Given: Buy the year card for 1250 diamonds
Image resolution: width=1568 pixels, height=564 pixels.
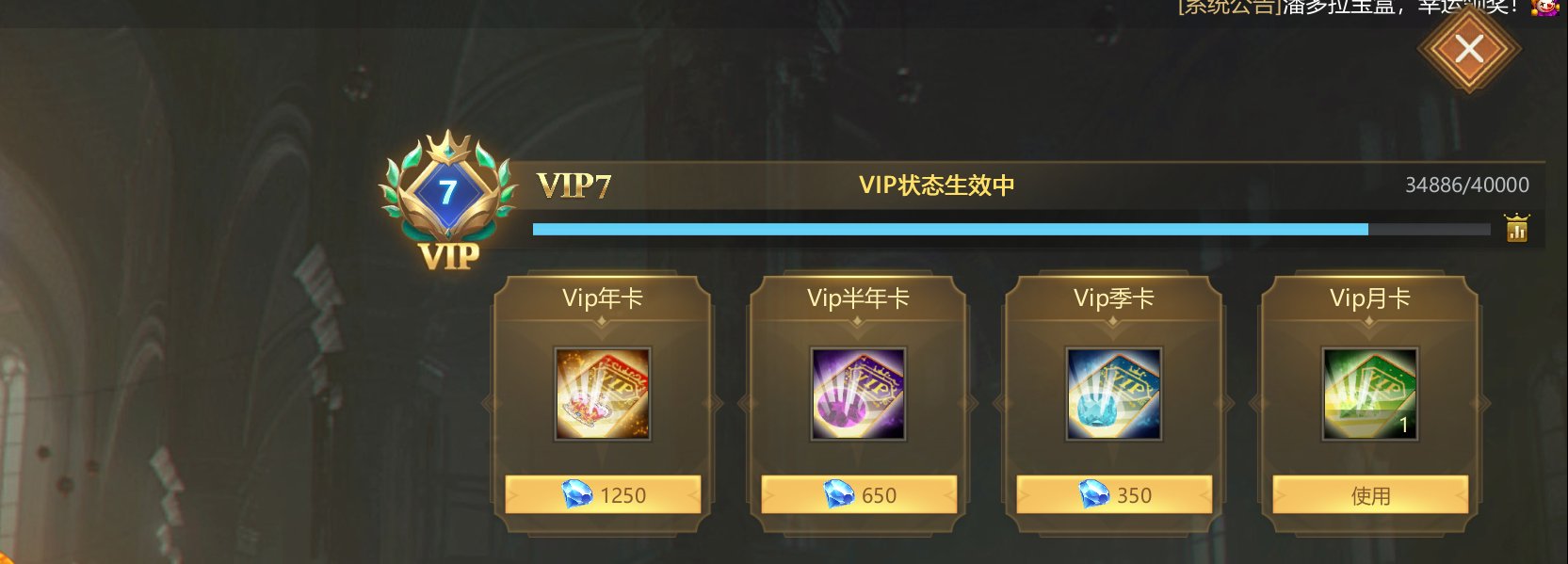Looking at the screenshot, I should [x=603, y=494].
